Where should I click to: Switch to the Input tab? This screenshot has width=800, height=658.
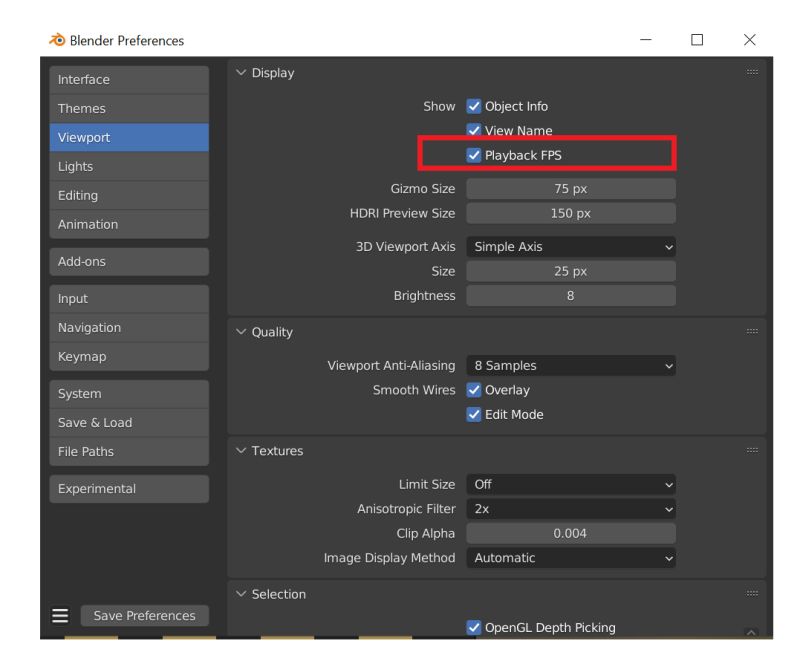point(129,299)
